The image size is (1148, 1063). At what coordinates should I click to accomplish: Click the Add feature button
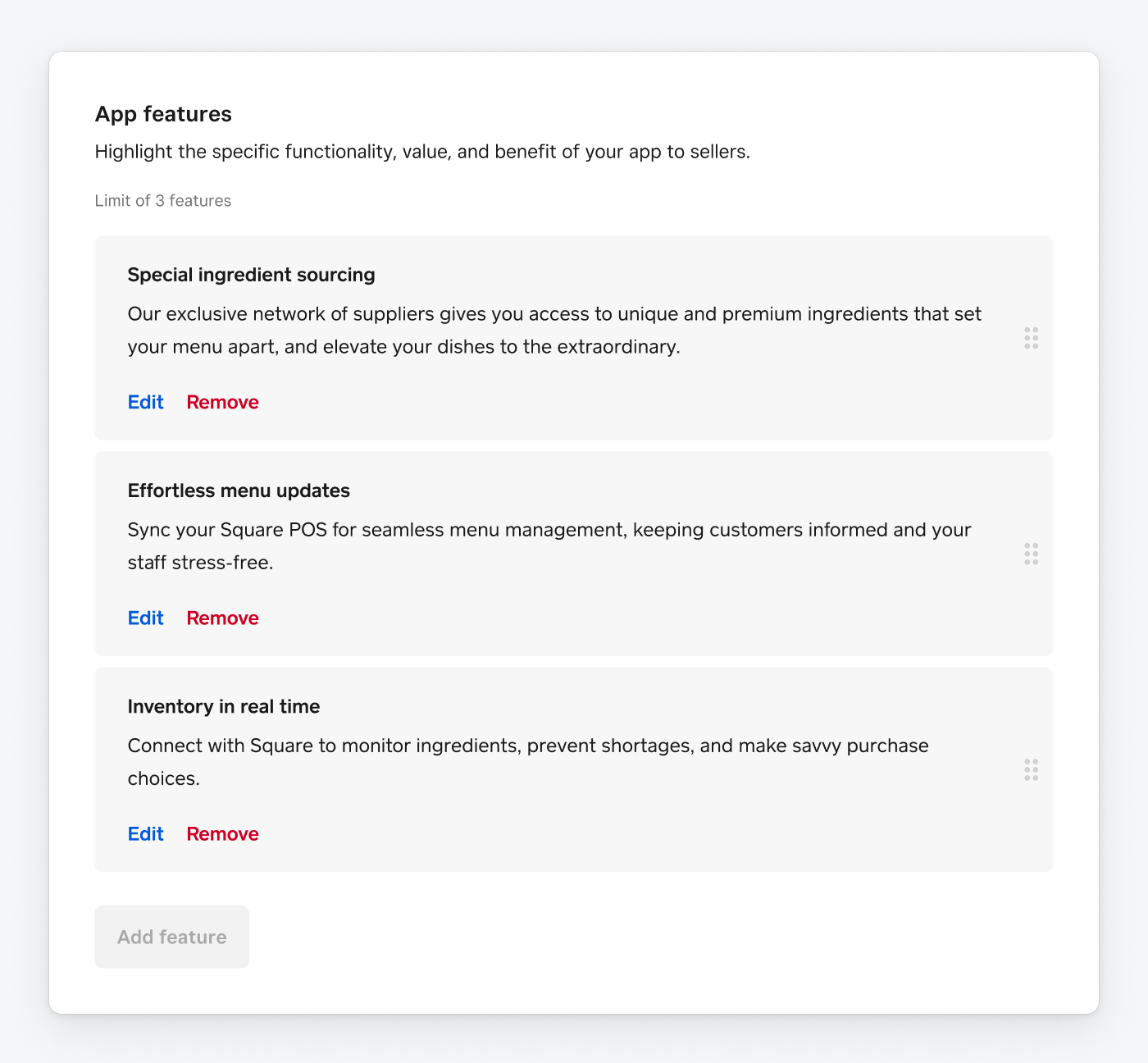coord(172,937)
